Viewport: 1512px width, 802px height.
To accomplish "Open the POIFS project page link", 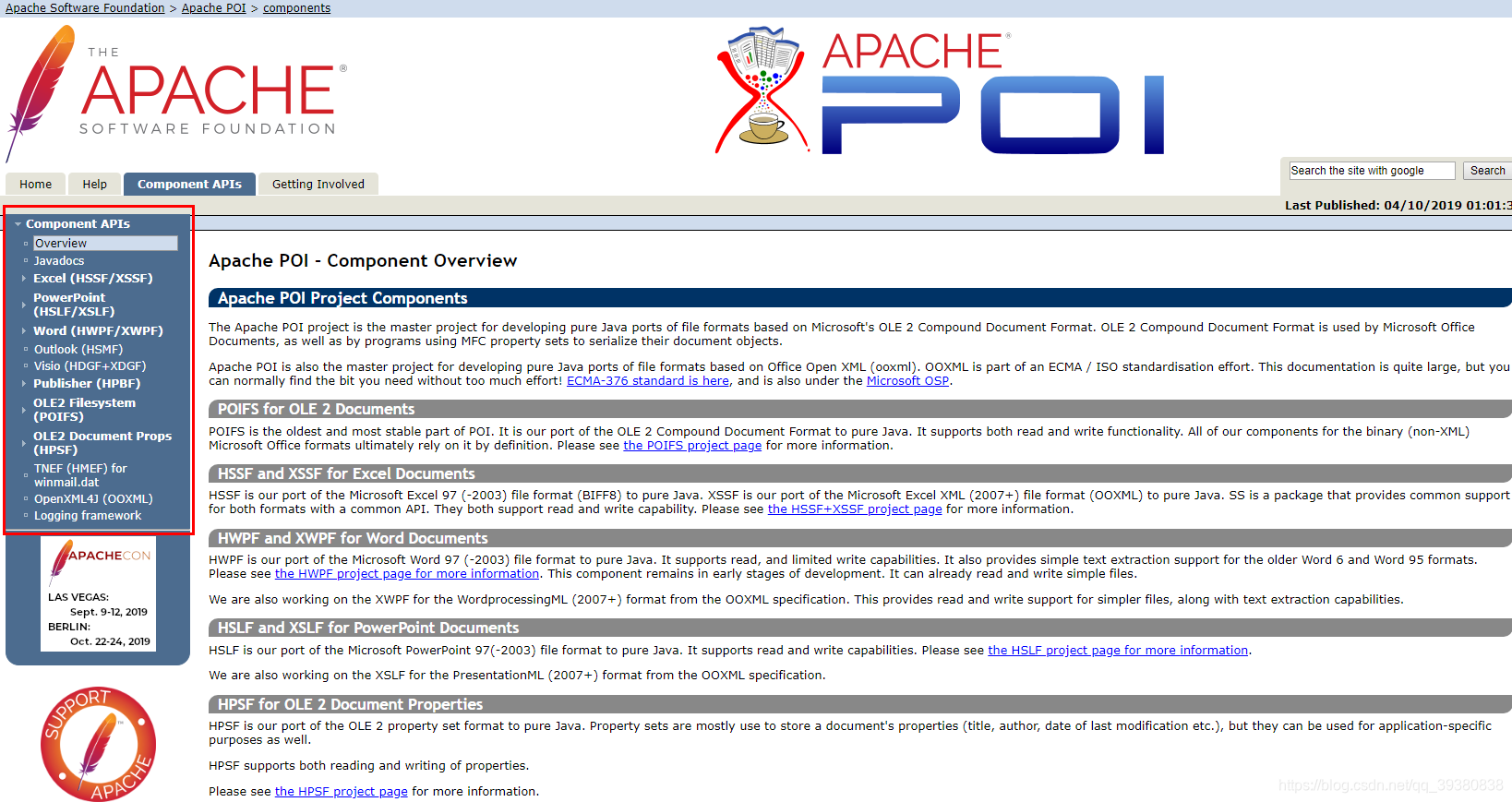I will pyautogui.click(x=692, y=446).
